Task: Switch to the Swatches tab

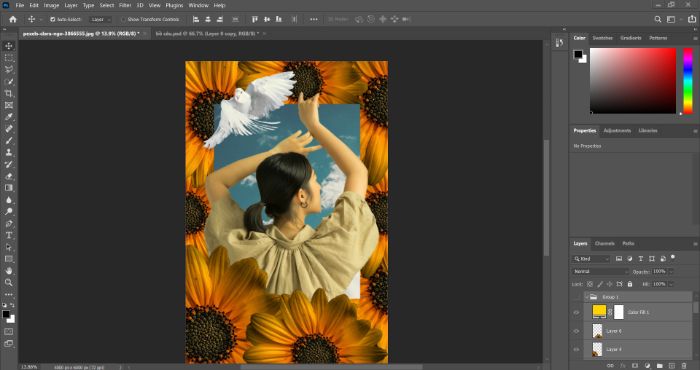Action: pyautogui.click(x=602, y=38)
